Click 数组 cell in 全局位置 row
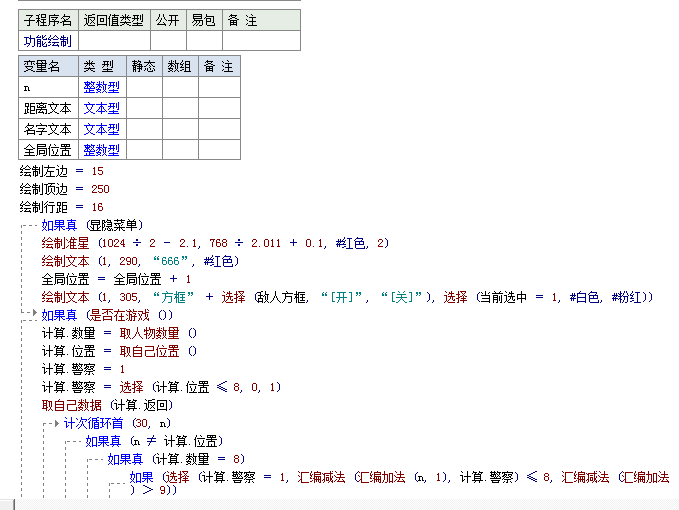This screenshot has width=679, height=510. coord(180,150)
